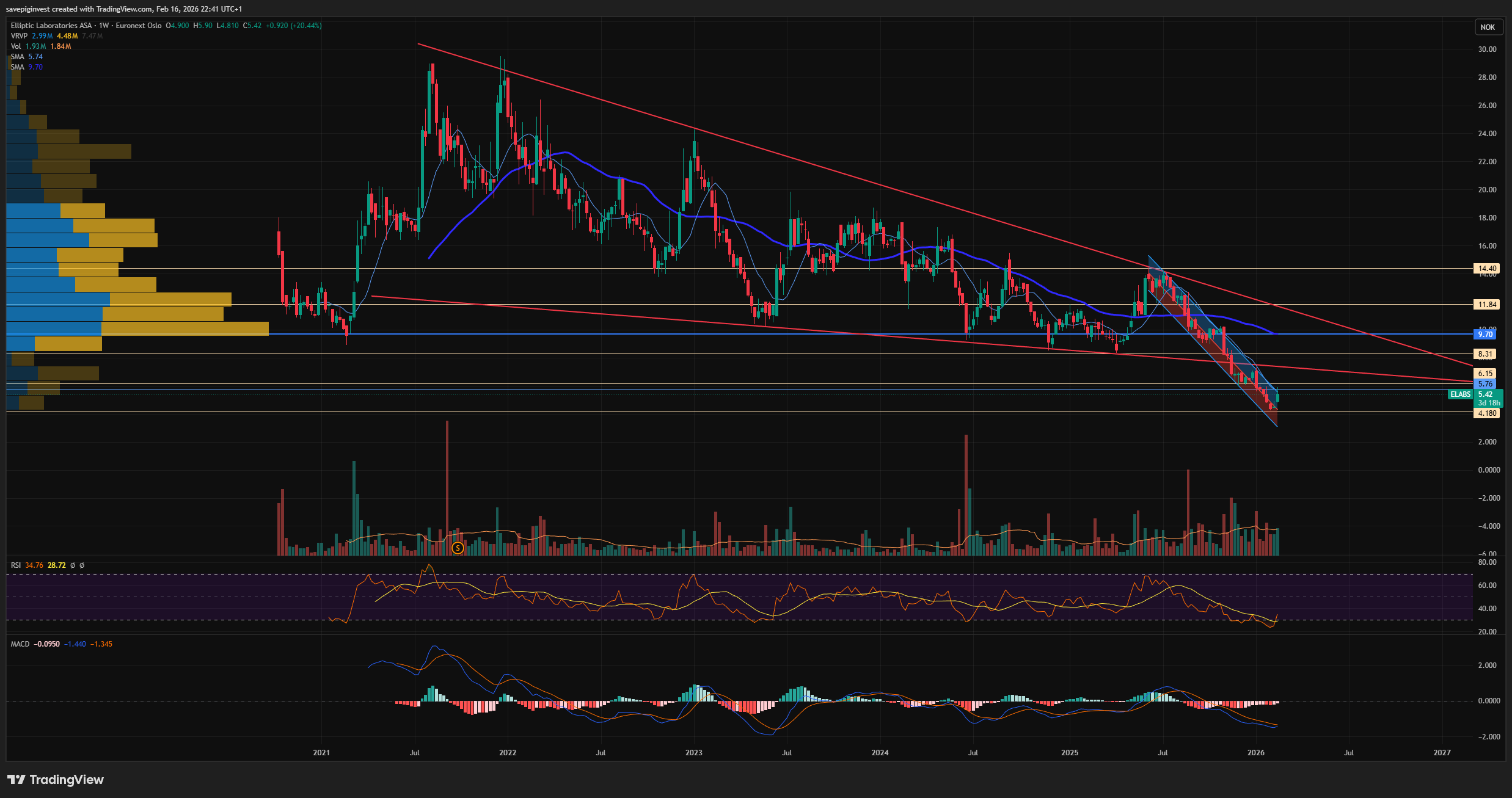Open the VRVP indicator legend
This screenshot has height=798, width=1512.
tap(19, 36)
